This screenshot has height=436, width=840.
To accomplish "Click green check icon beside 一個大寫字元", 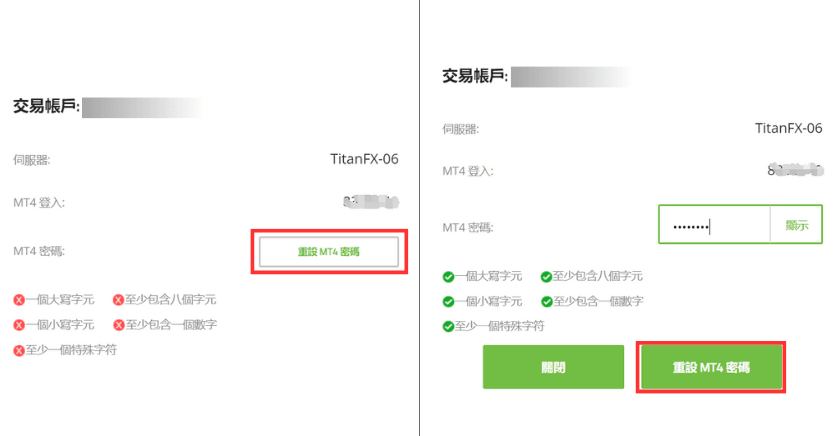I will (x=448, y=277).
